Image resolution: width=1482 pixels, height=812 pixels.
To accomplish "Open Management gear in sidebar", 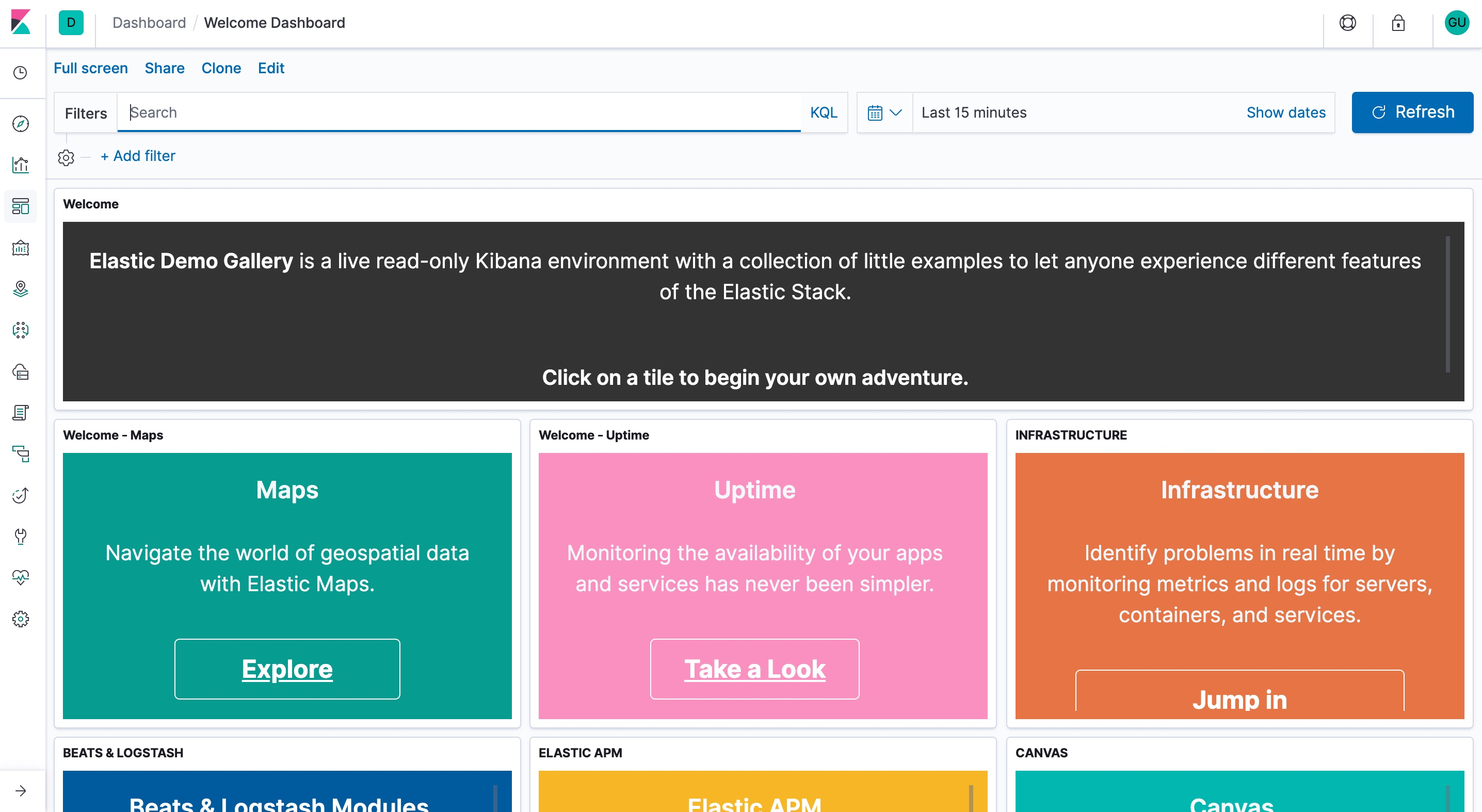I will coord(21,619).
